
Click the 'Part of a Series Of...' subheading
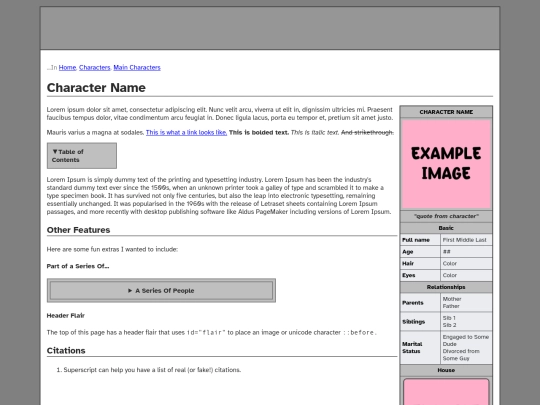point(78,266)
